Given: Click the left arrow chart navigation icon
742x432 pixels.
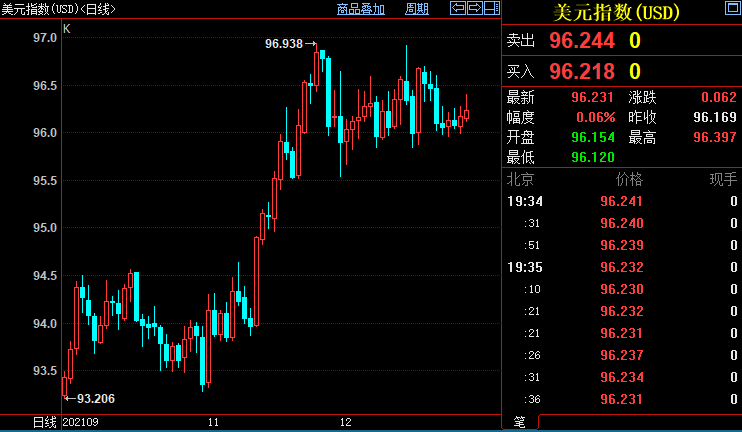Looking at the screenshot, I should (x=458, y=9).
